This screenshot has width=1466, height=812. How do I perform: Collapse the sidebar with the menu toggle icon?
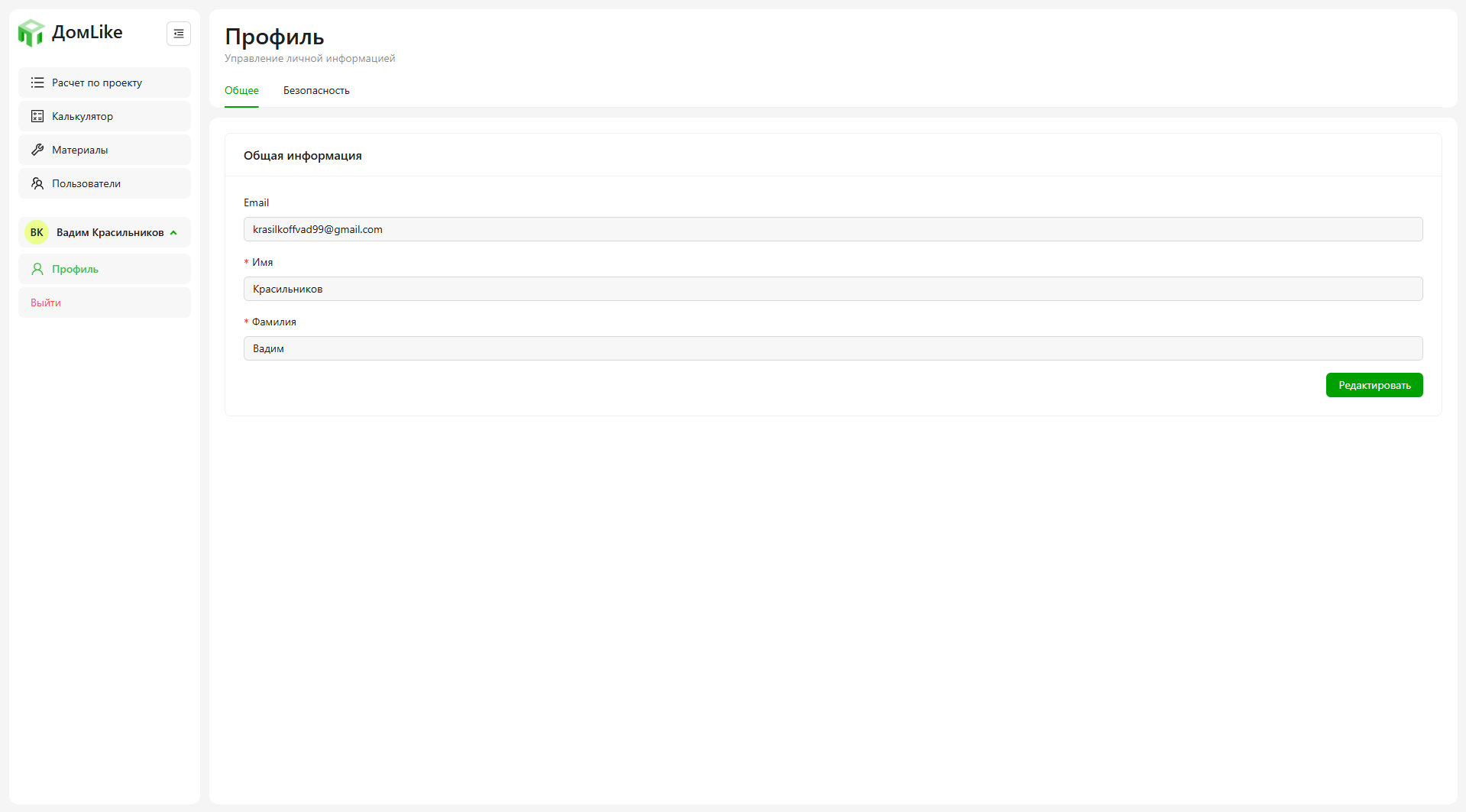tap(179, 34)
